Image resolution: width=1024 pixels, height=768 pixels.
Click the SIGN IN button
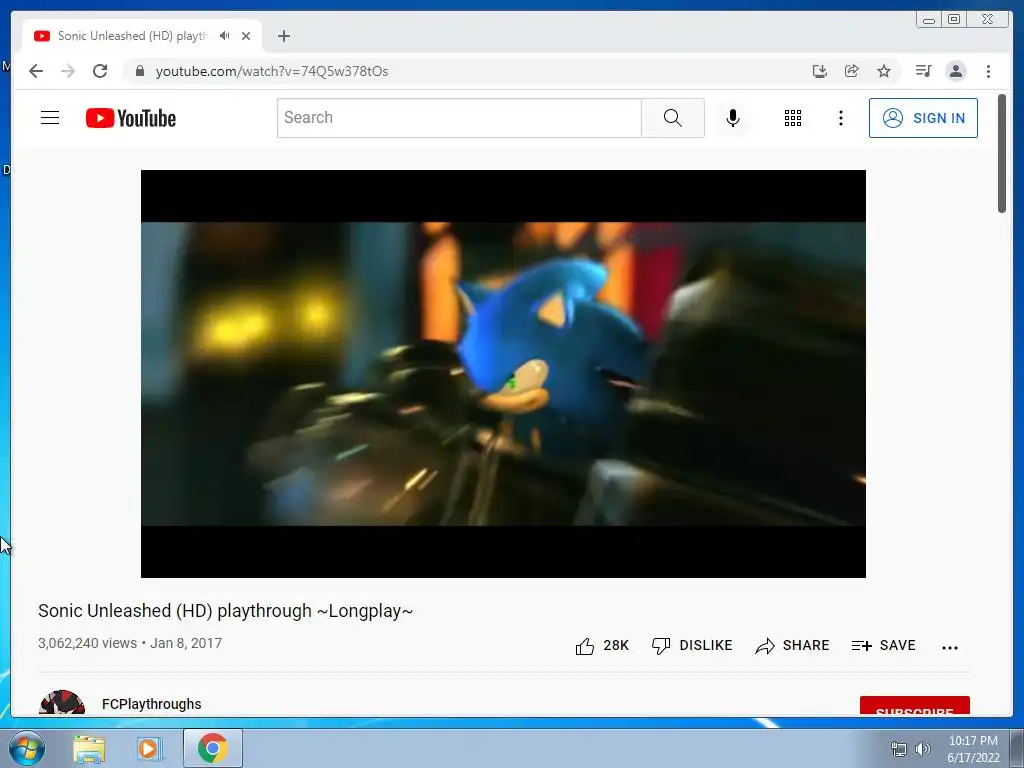923,118
